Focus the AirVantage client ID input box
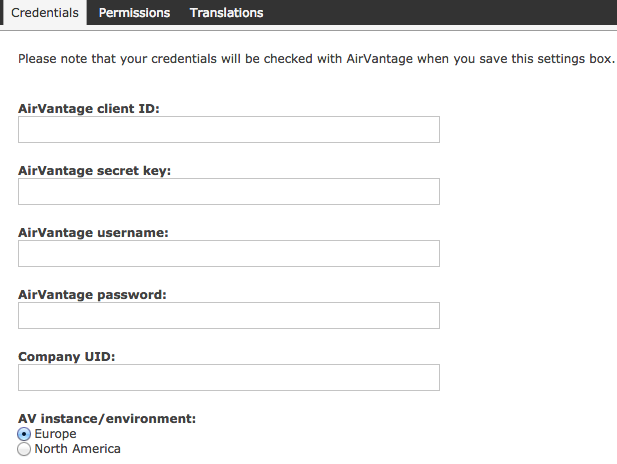This screenshot has width=617, height=464. (229, 130)
